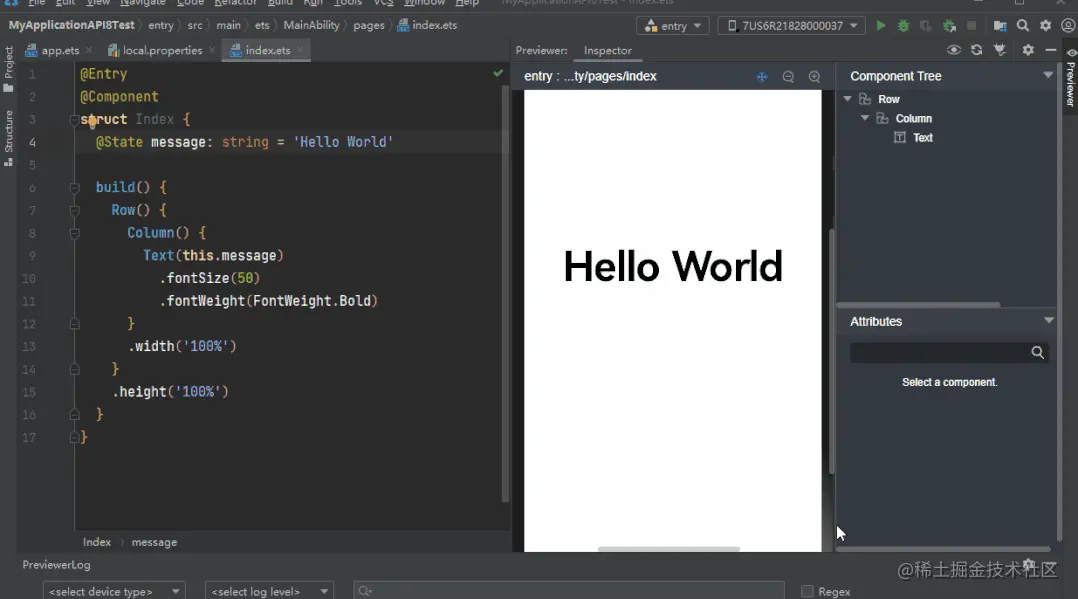Screen dimensions: 1078x599
Task: Open the entry module dropdown
Action: [672, 26]
